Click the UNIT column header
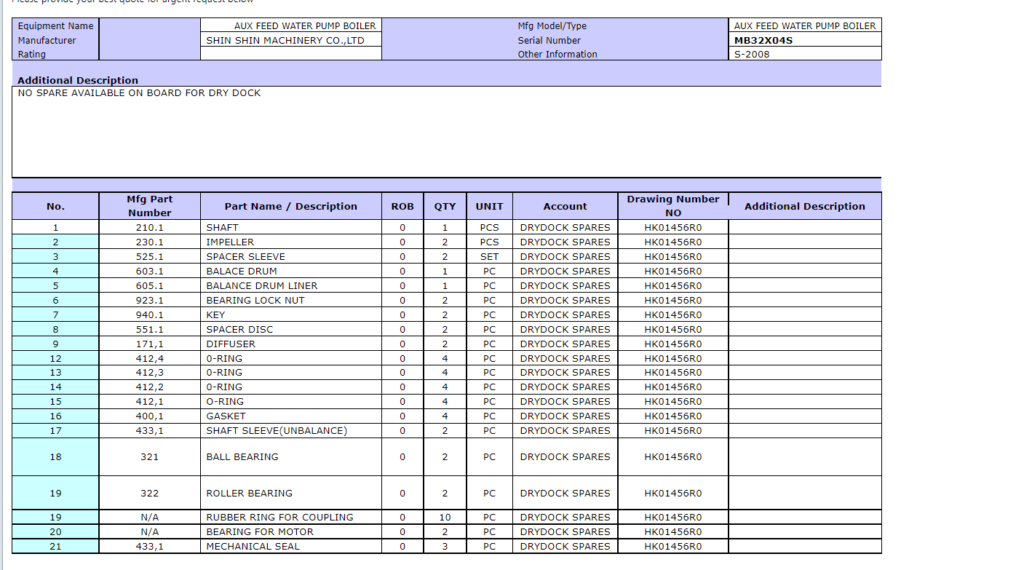This screenshot has width=1024, height=570. pos(489,206)
